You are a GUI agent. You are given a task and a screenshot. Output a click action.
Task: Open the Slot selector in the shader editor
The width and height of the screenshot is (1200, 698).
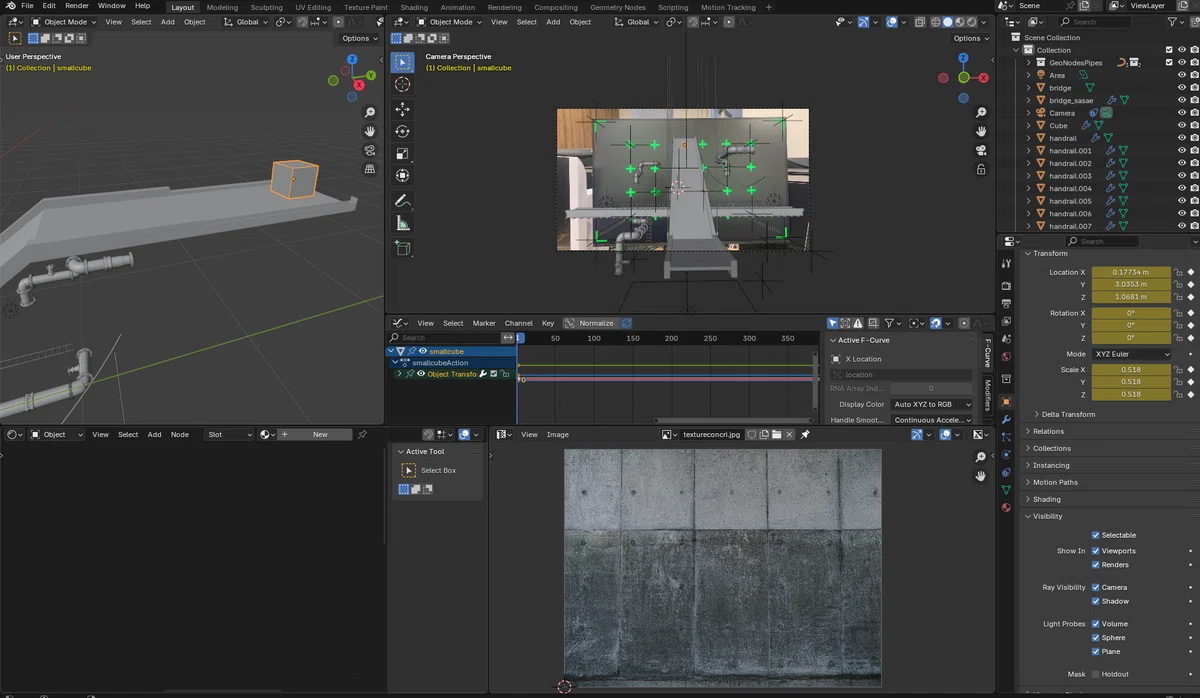(229, 435)
